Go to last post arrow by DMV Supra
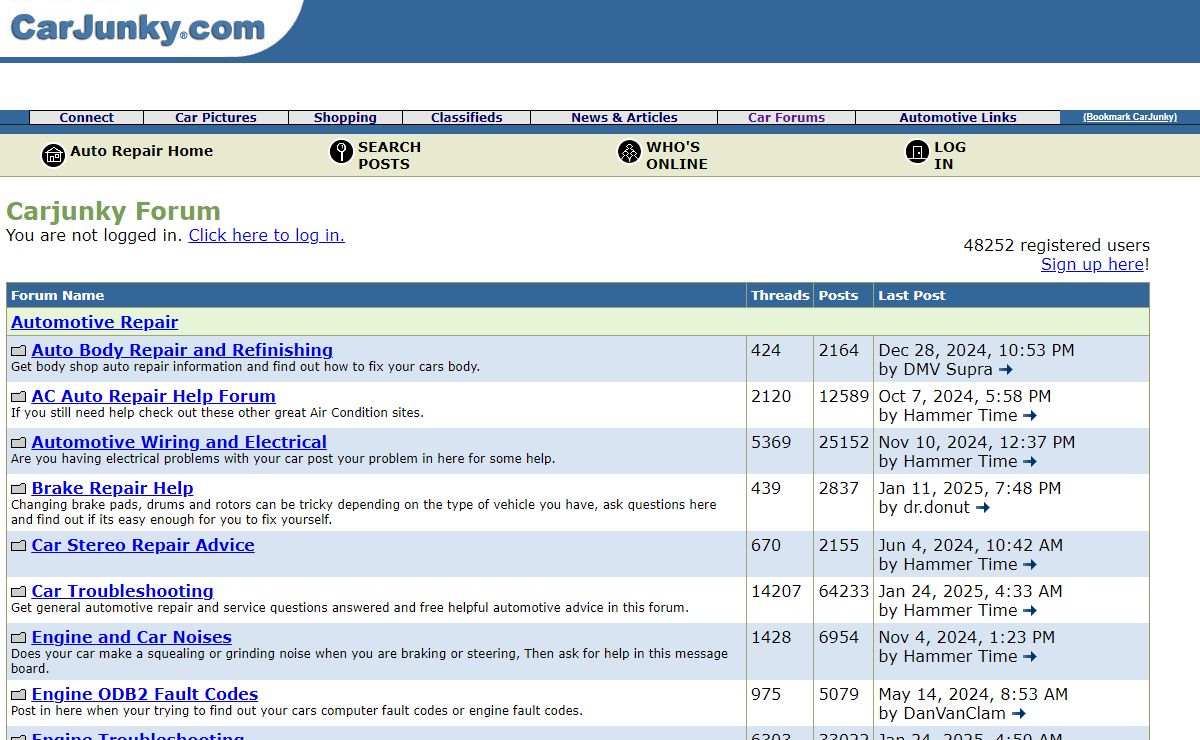 (x=1006, y=370)
